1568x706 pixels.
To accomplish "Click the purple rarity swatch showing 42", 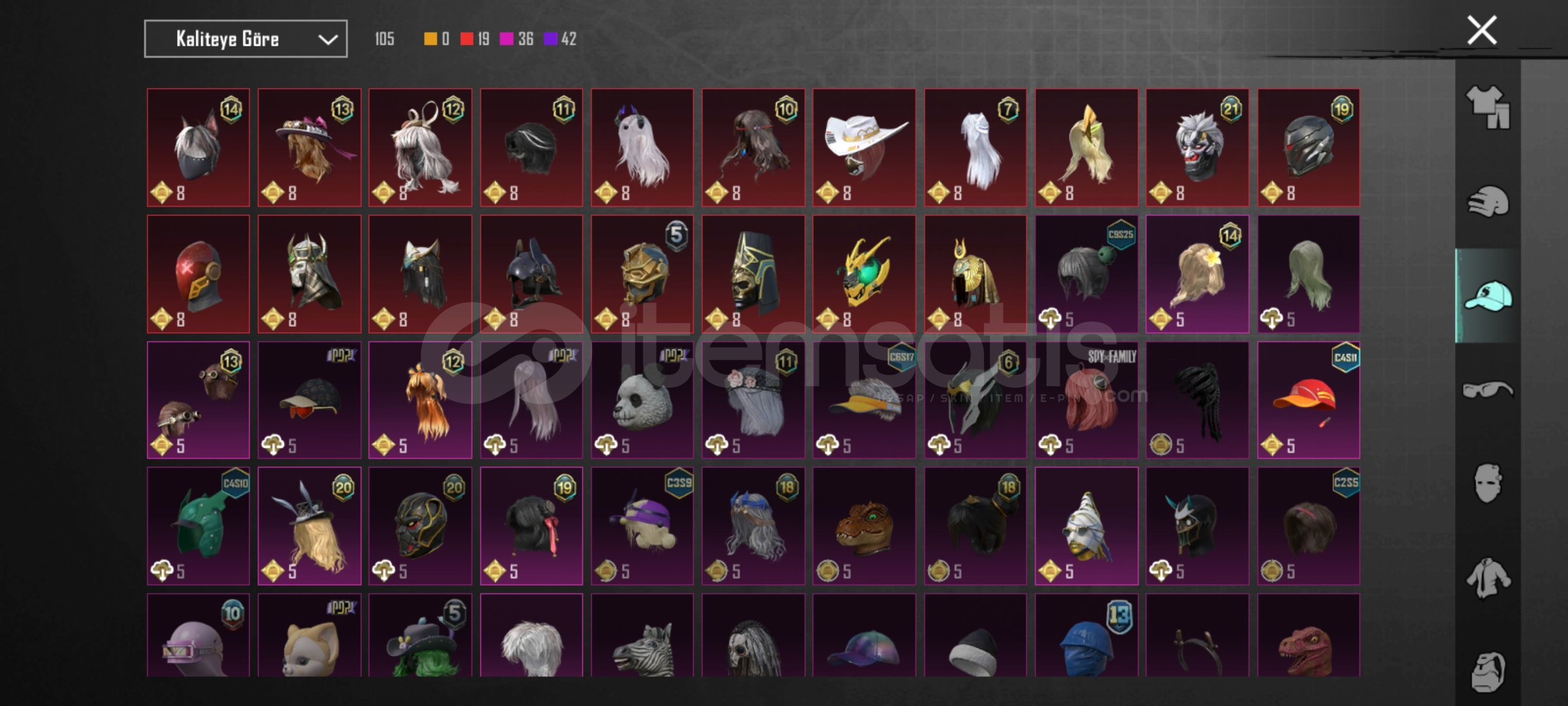I will pyautogui.click(x=550, y=39).
